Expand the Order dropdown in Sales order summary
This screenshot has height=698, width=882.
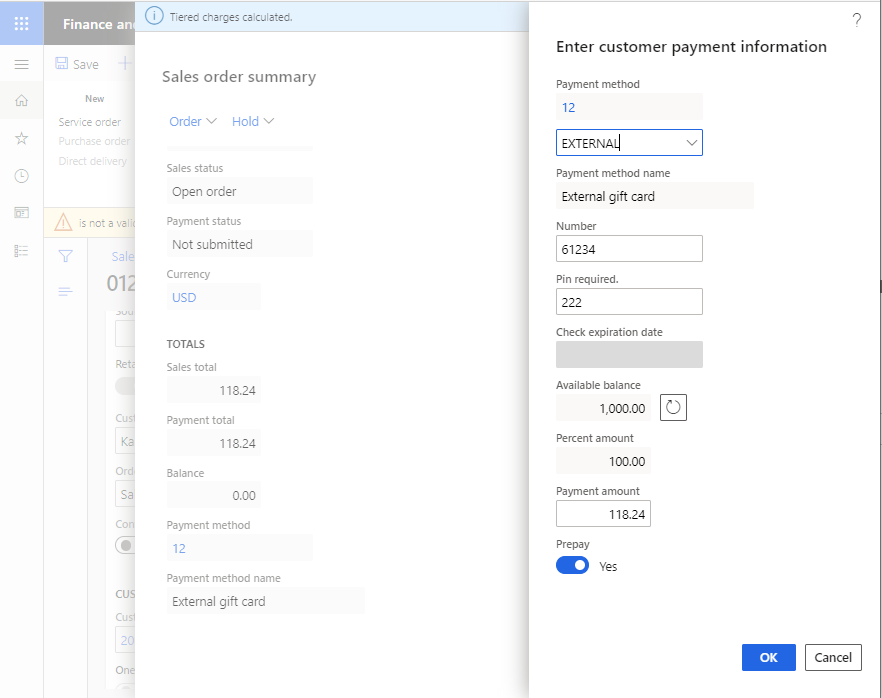pos(192,120)
